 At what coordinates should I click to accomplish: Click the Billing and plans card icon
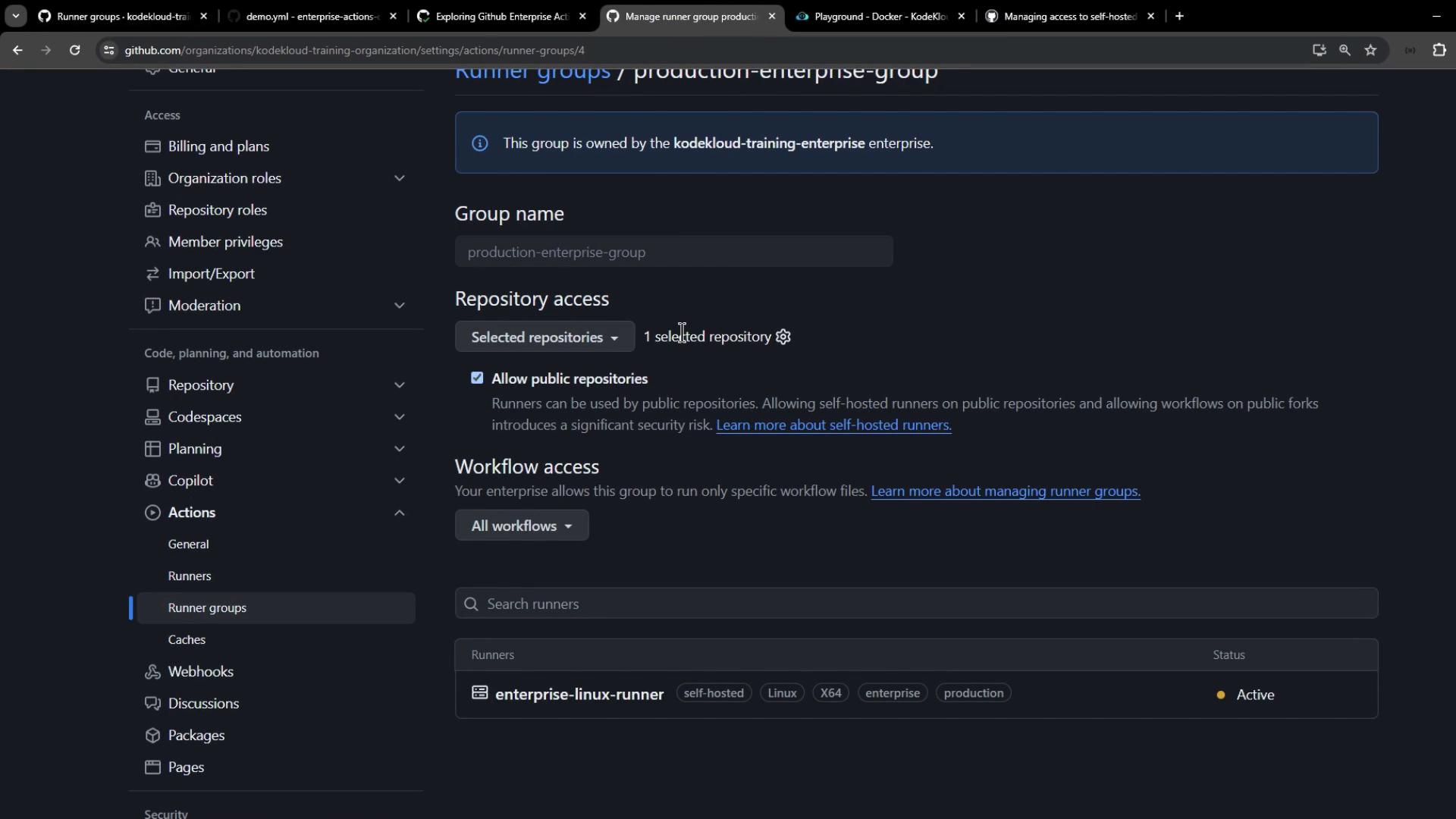click(152, 146)
